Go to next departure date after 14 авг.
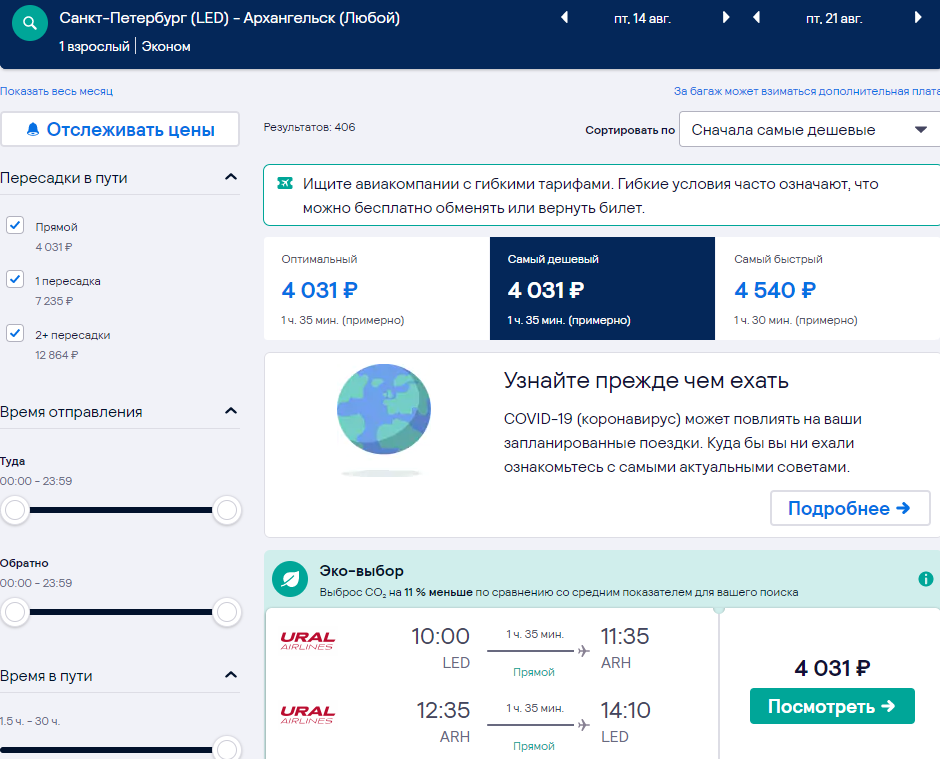Viewport: 940px width, 759px height. tap(726, 17)
